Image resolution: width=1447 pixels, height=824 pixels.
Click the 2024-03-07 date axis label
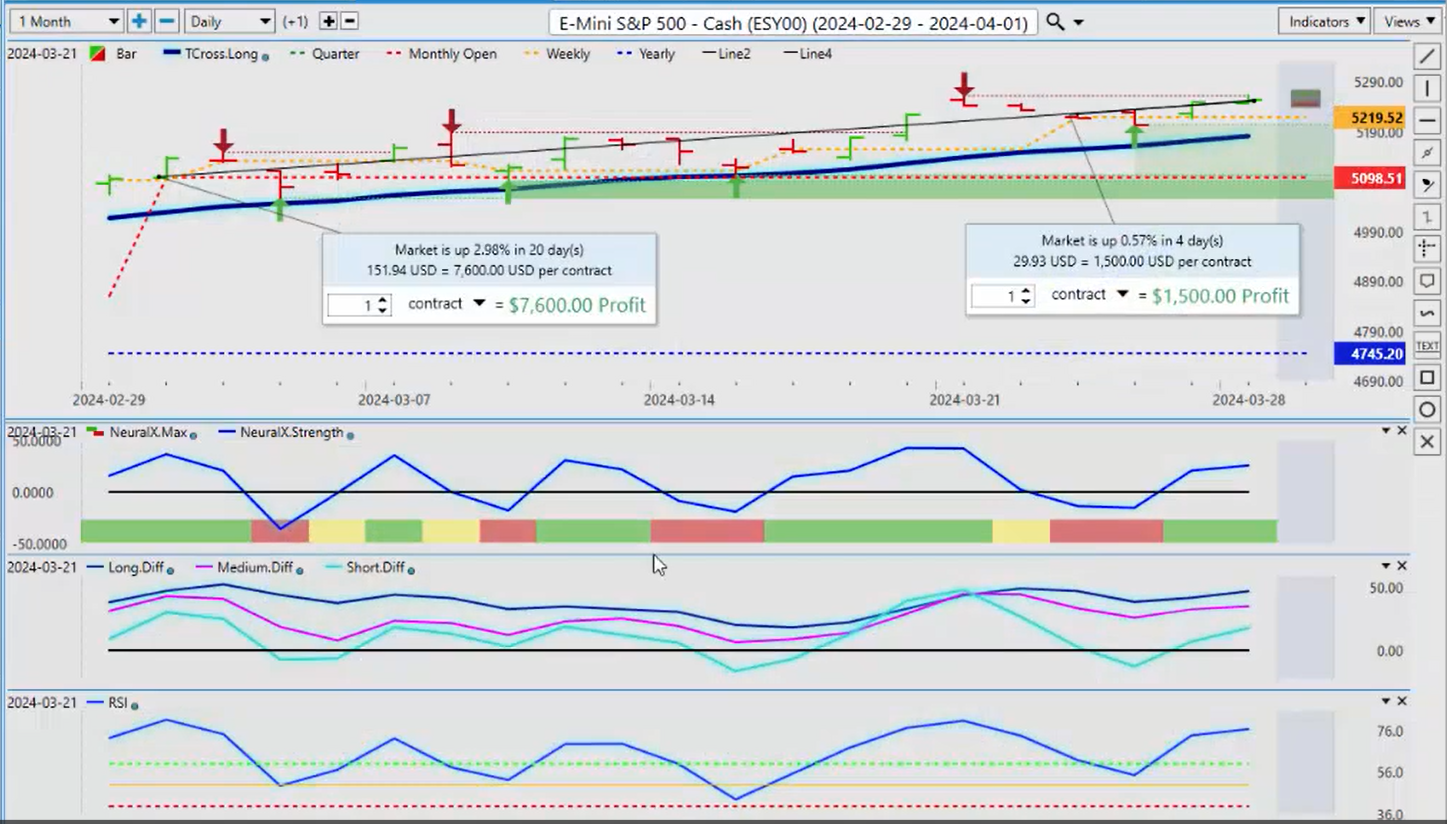394,400
